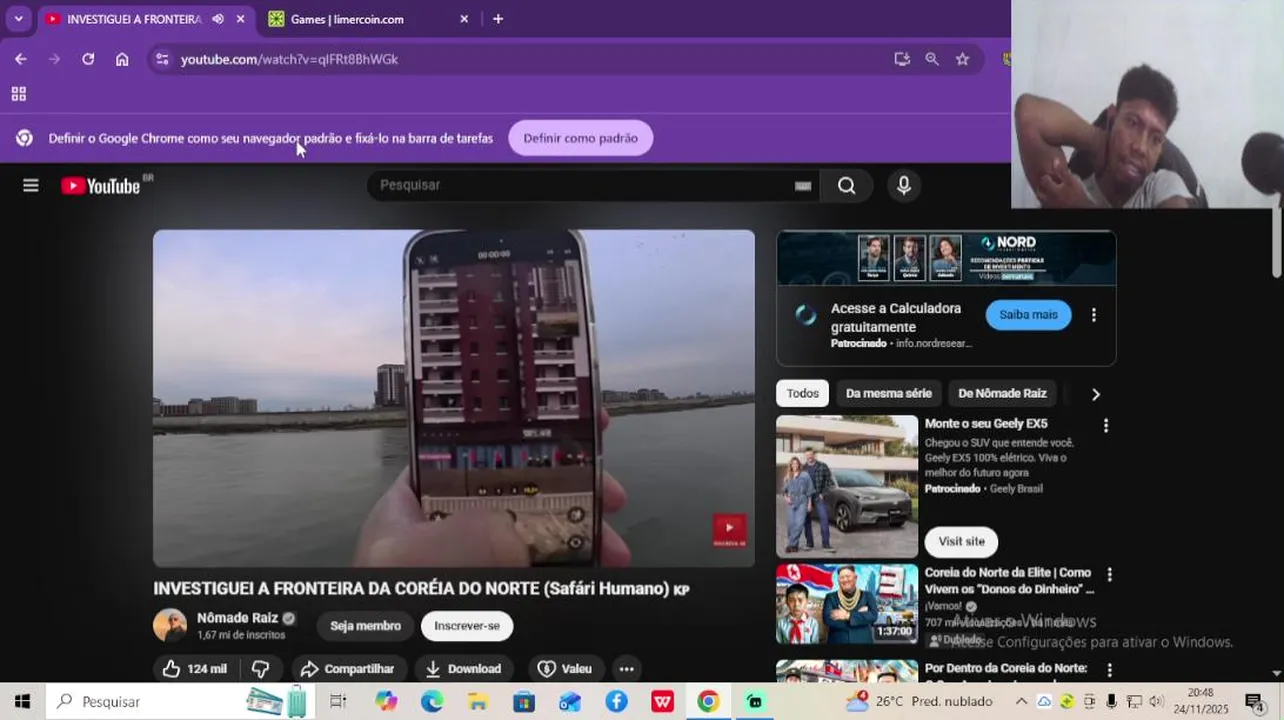Click the Nord investment banner image

946,258
